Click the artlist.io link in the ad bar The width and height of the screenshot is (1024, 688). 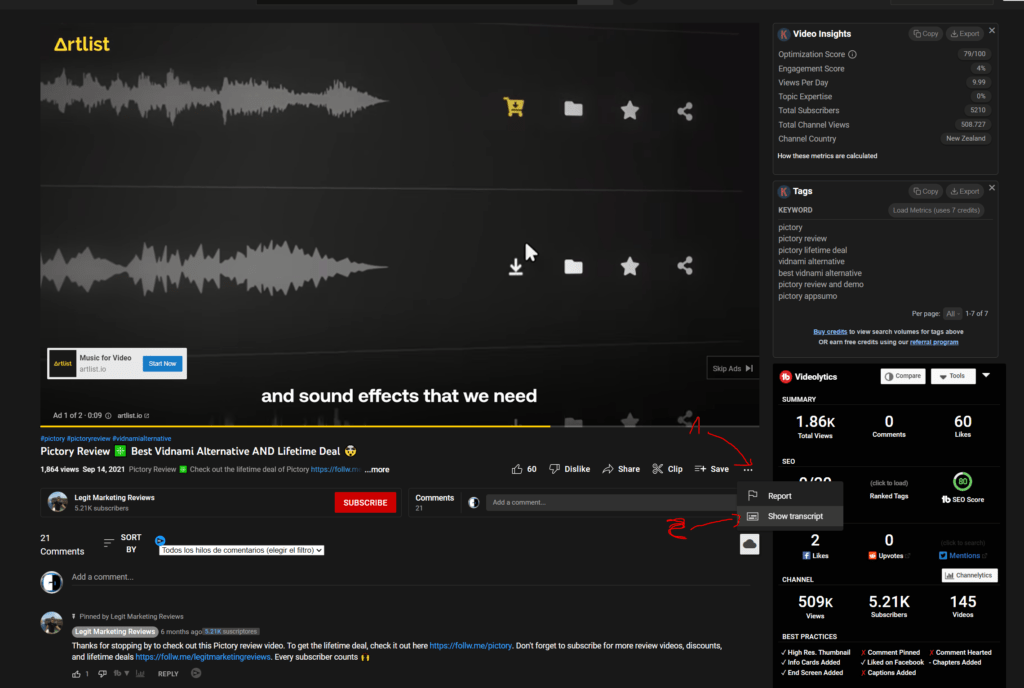pos(133,416)
